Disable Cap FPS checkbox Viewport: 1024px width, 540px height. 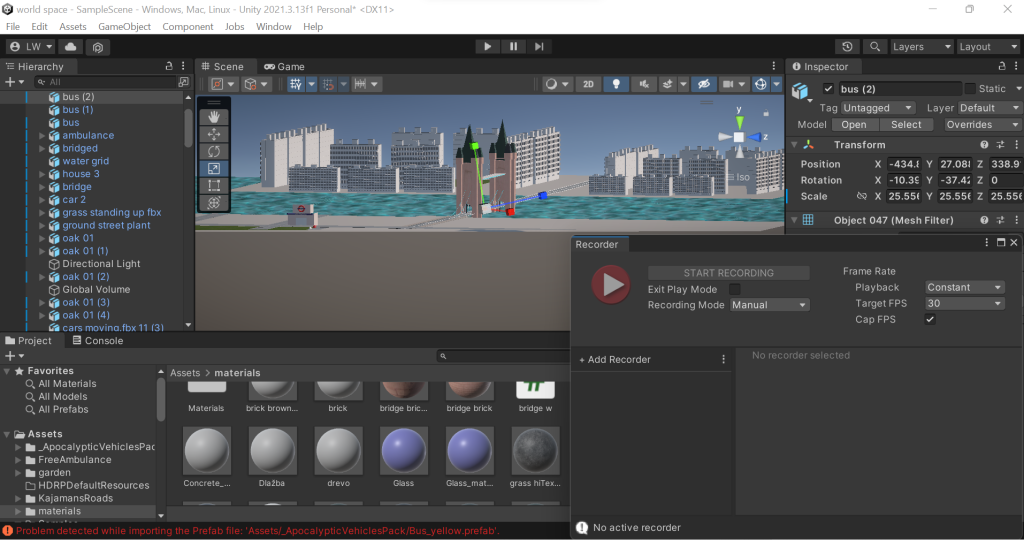[930, 319]
